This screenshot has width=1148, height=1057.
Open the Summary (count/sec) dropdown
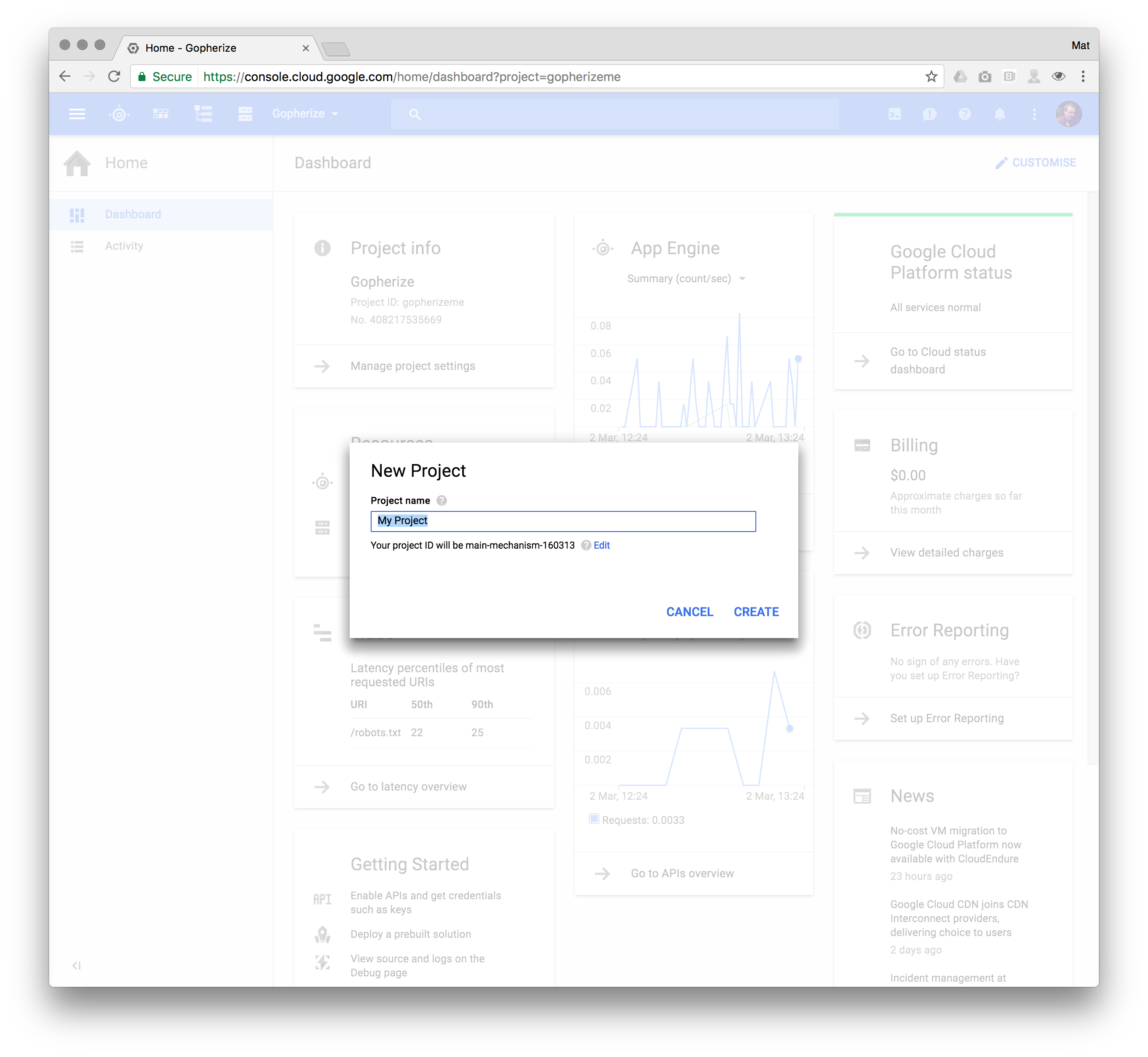[x=687, y=279]
